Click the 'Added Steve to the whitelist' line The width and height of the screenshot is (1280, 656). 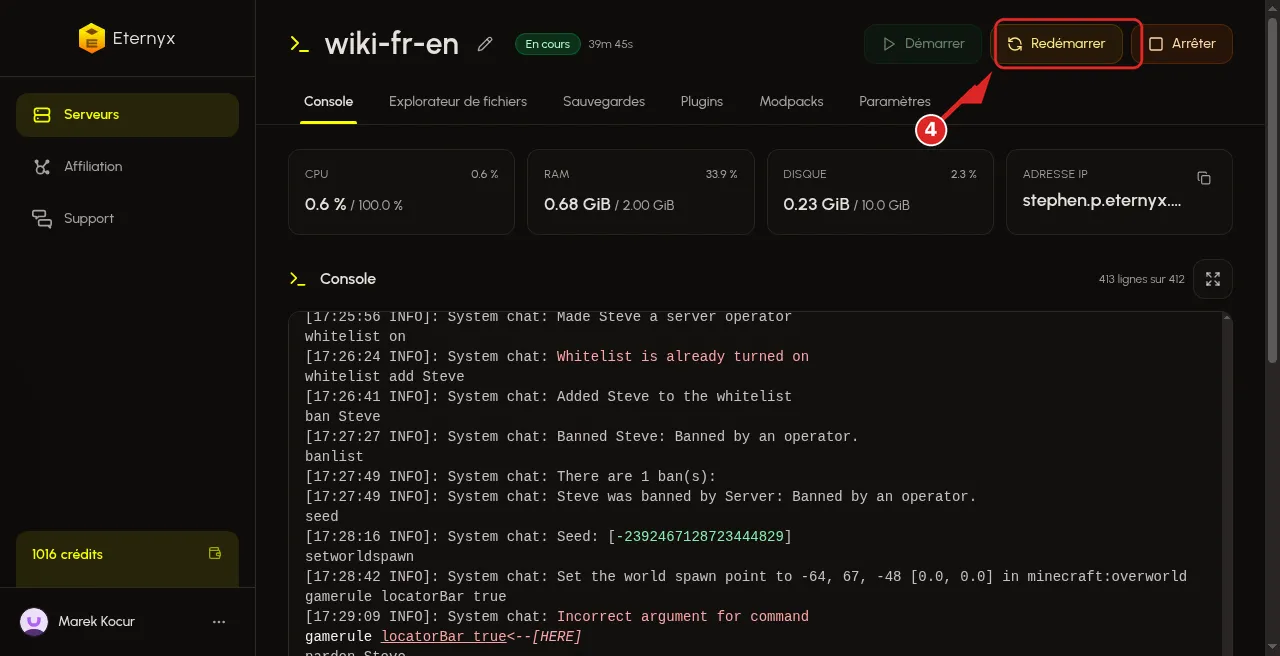point(548,397)
